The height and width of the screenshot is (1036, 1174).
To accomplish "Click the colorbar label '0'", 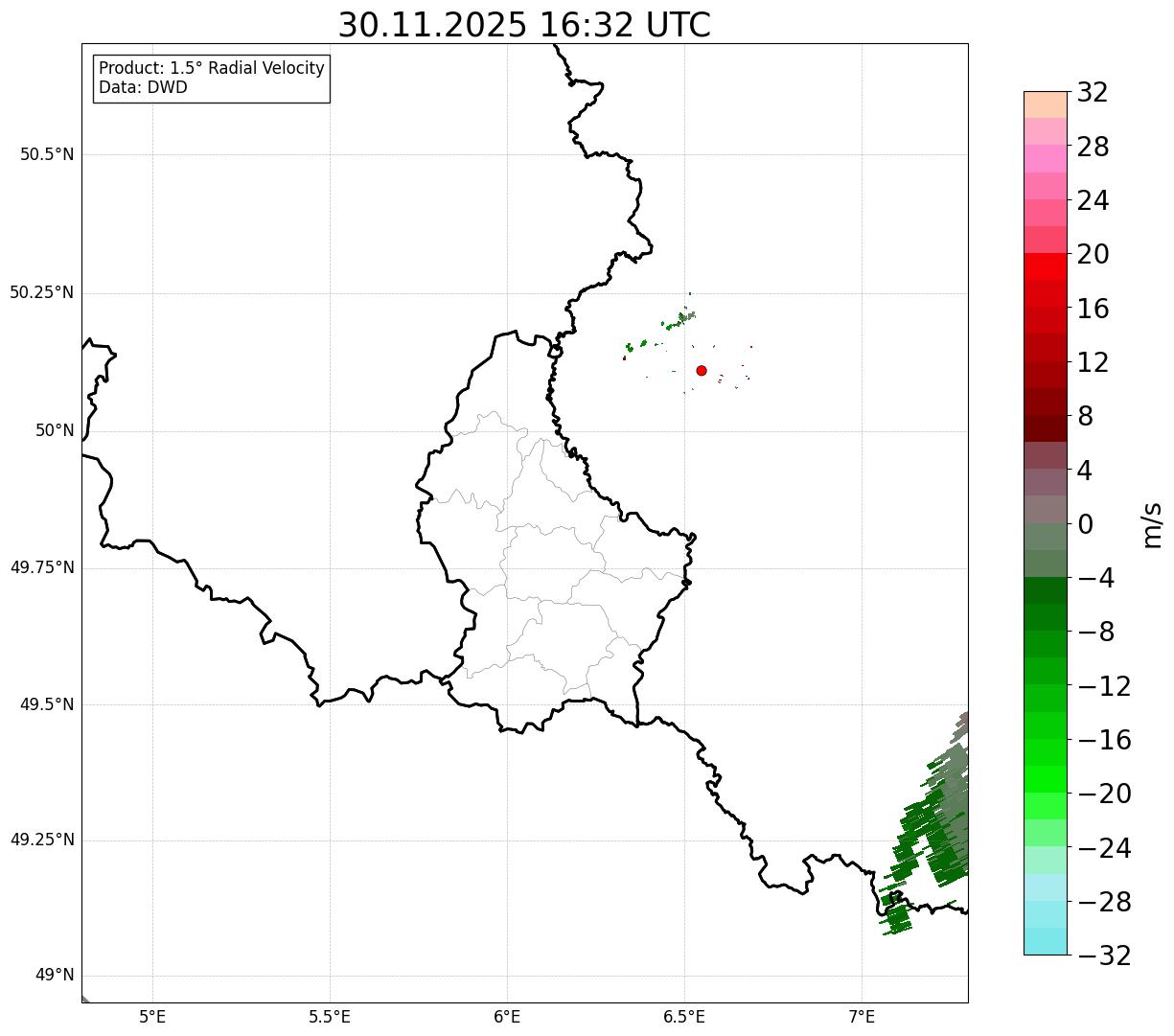I will click(x=1085, y=524).
